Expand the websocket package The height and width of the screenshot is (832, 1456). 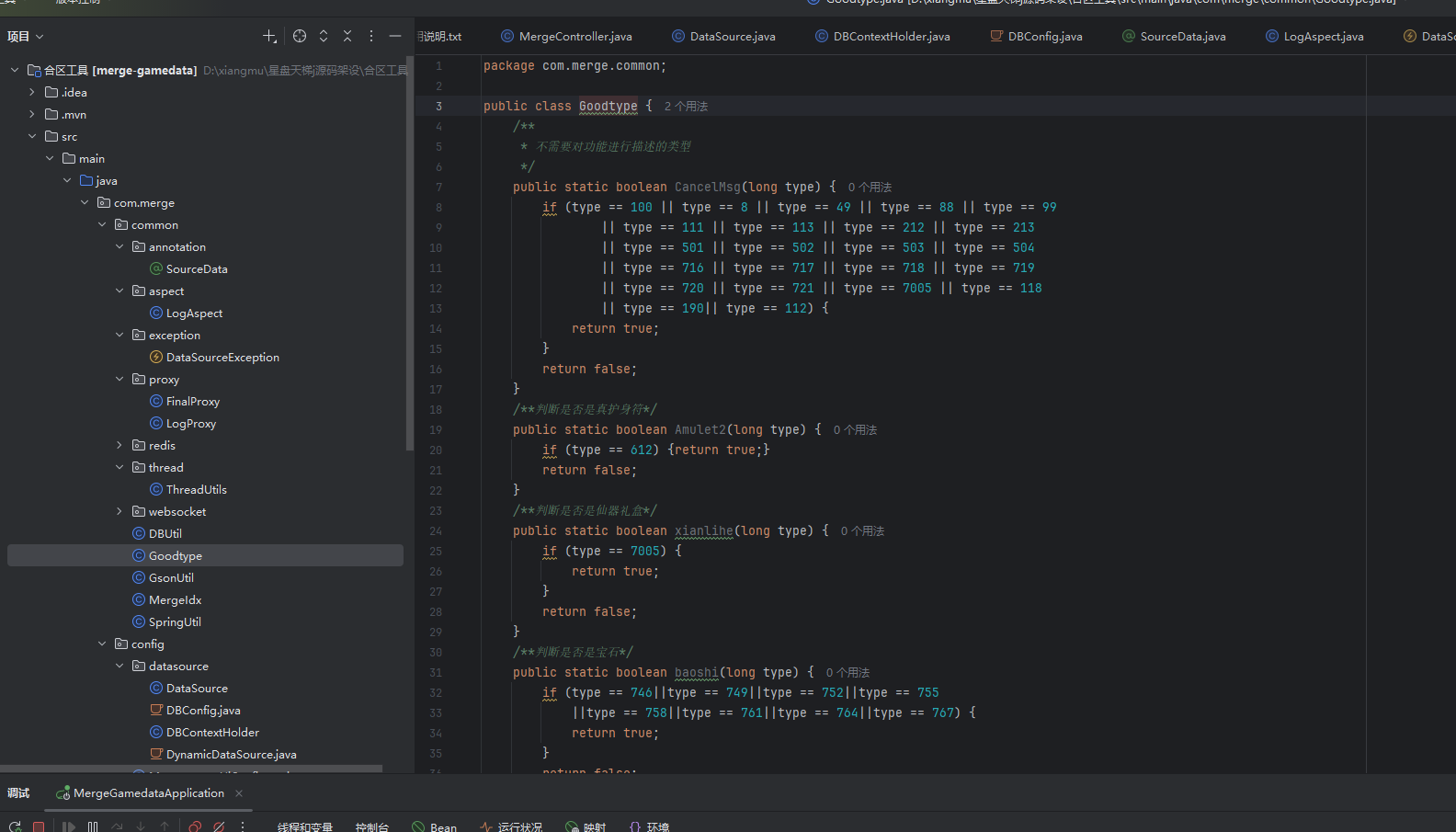coord(119,511)
